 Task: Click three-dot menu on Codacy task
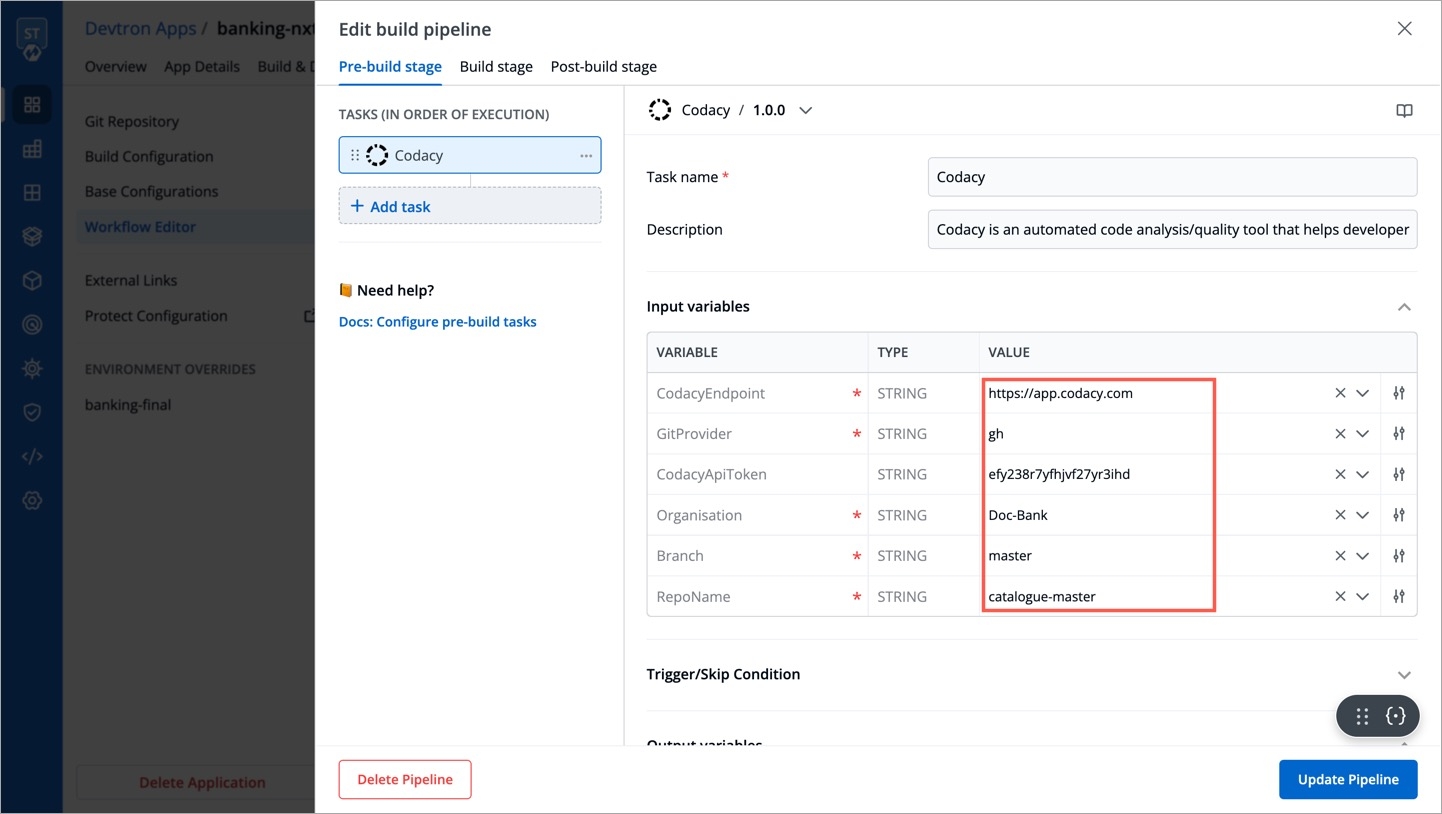pos(586,156)
